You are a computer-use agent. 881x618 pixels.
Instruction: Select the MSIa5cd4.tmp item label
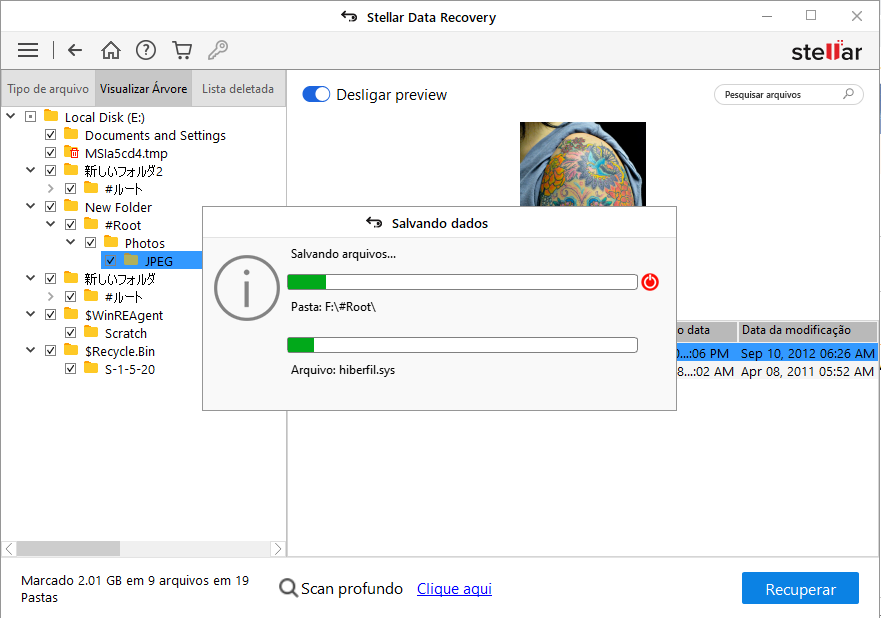click(x=126, y=153)
